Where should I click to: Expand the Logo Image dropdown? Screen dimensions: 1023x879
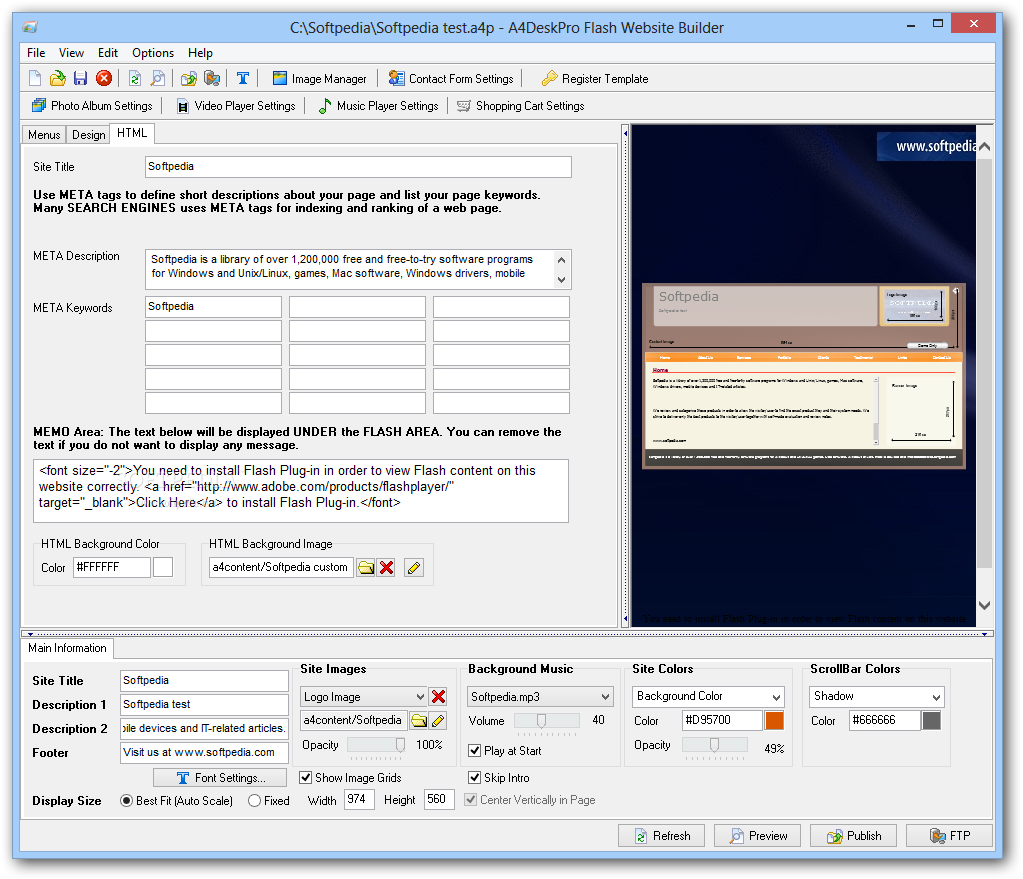click(420, 697)
